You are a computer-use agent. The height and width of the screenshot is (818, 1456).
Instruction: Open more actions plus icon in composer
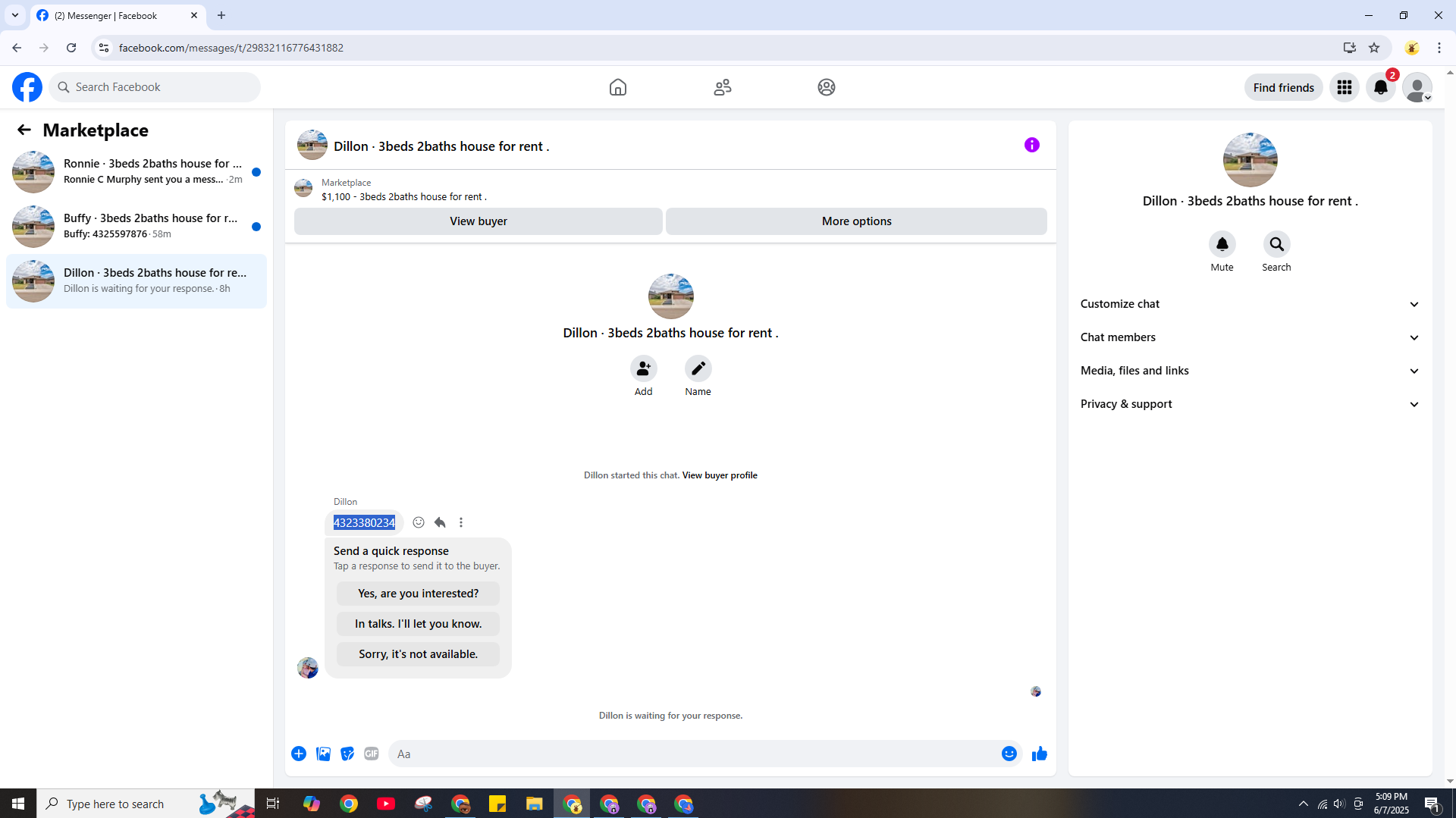point(299,754)
